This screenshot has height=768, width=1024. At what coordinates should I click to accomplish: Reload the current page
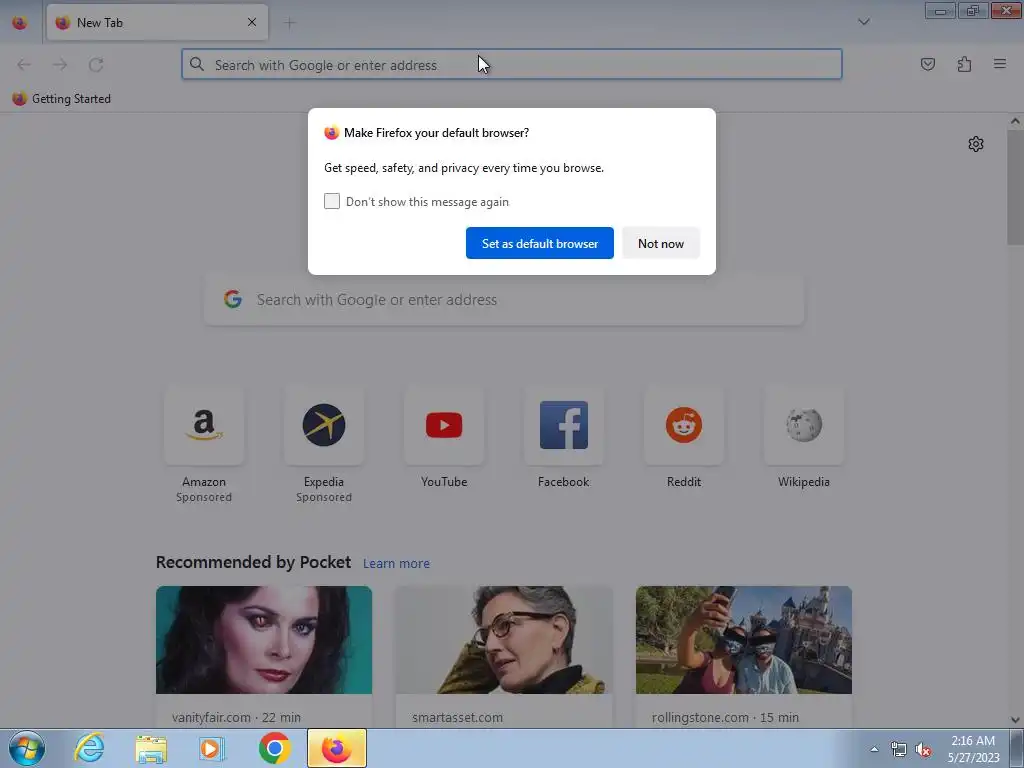pyautogui.click(x=96, y=64)
